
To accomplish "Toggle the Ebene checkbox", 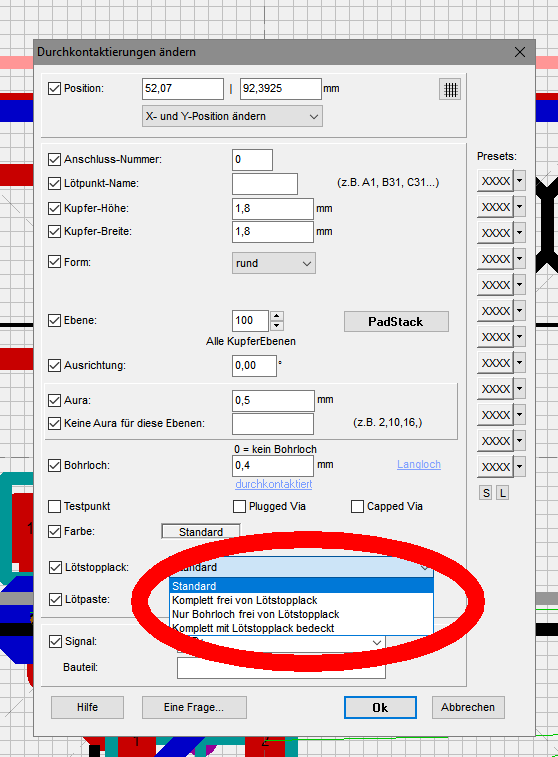I will (55, 320).
